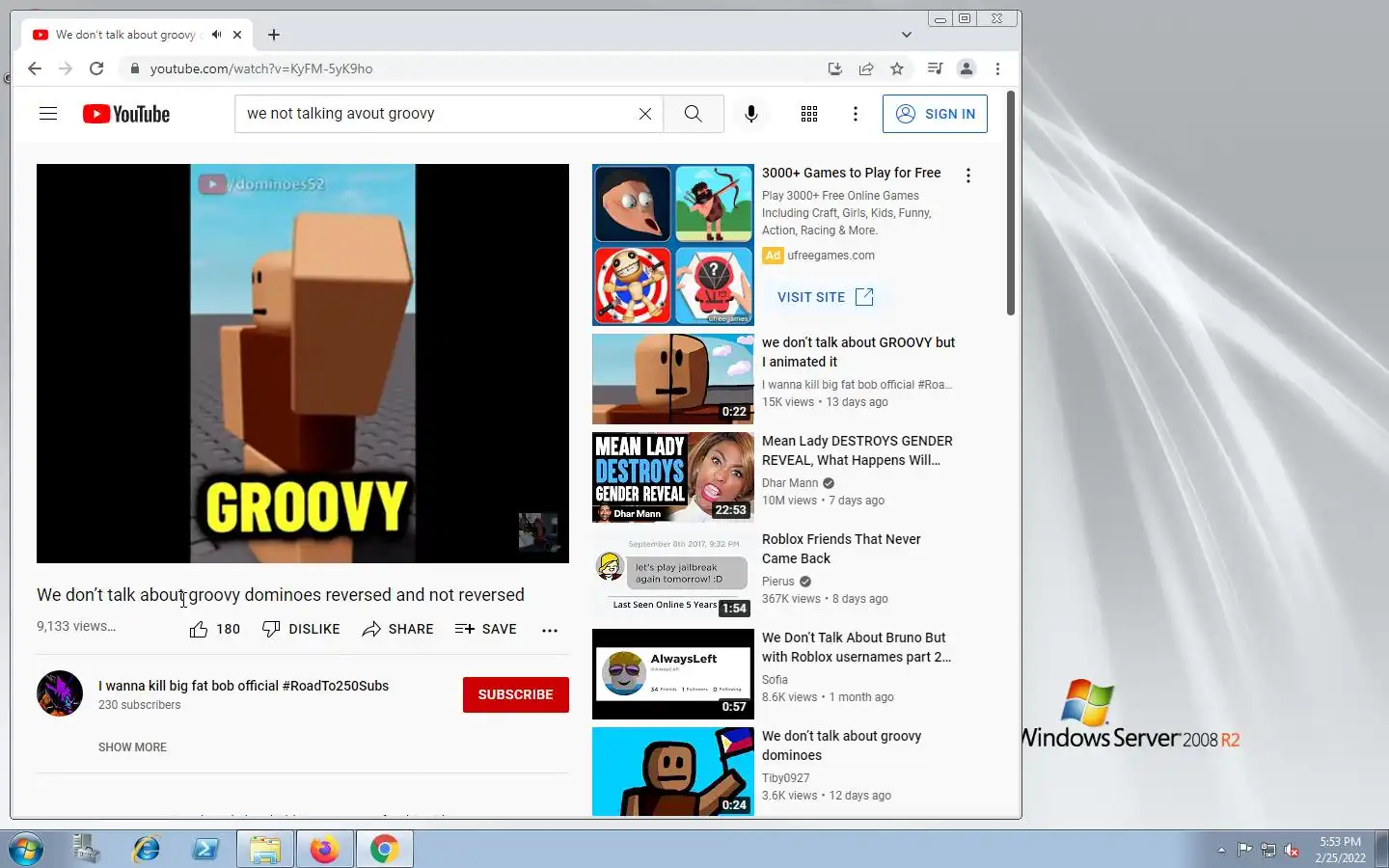This screenshot has height=868, width=1389.
Task: Open Roblox Friends That Never Came Back
Action: 841,549
